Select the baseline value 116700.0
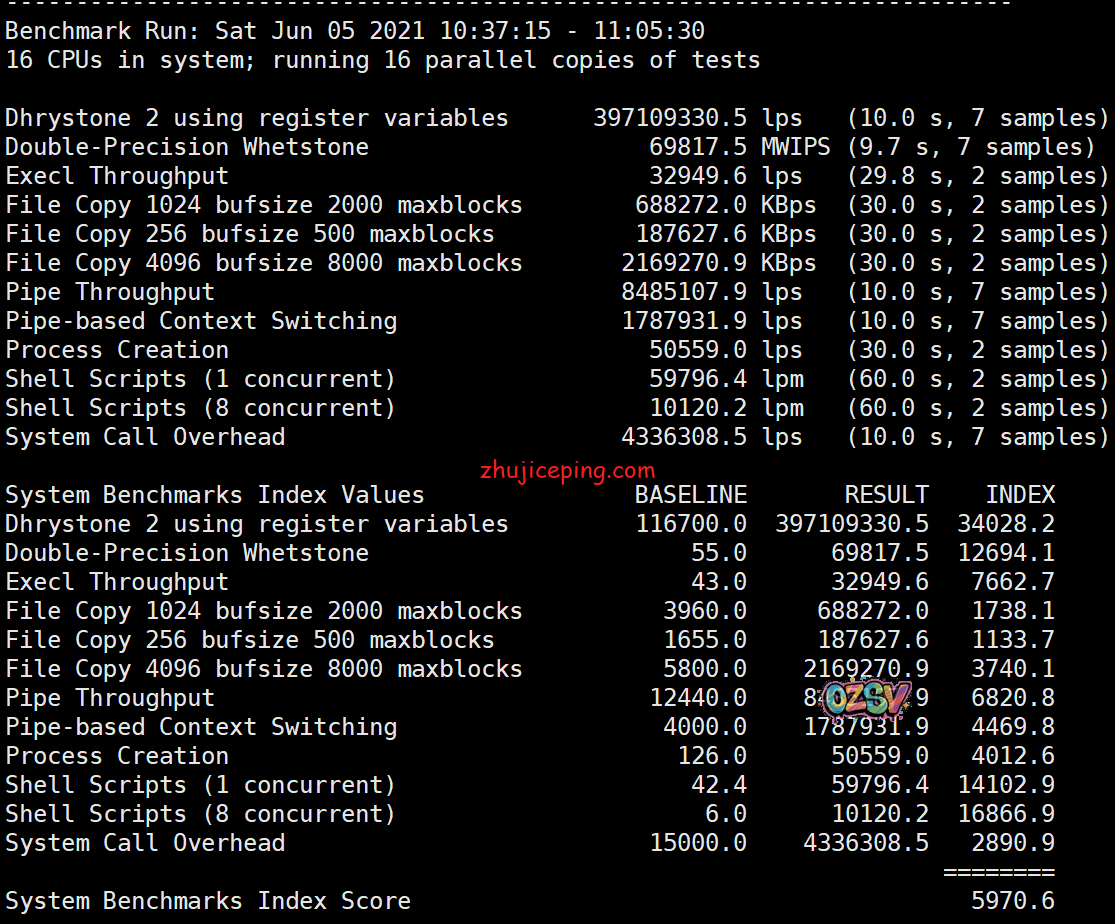 point(690,524)
